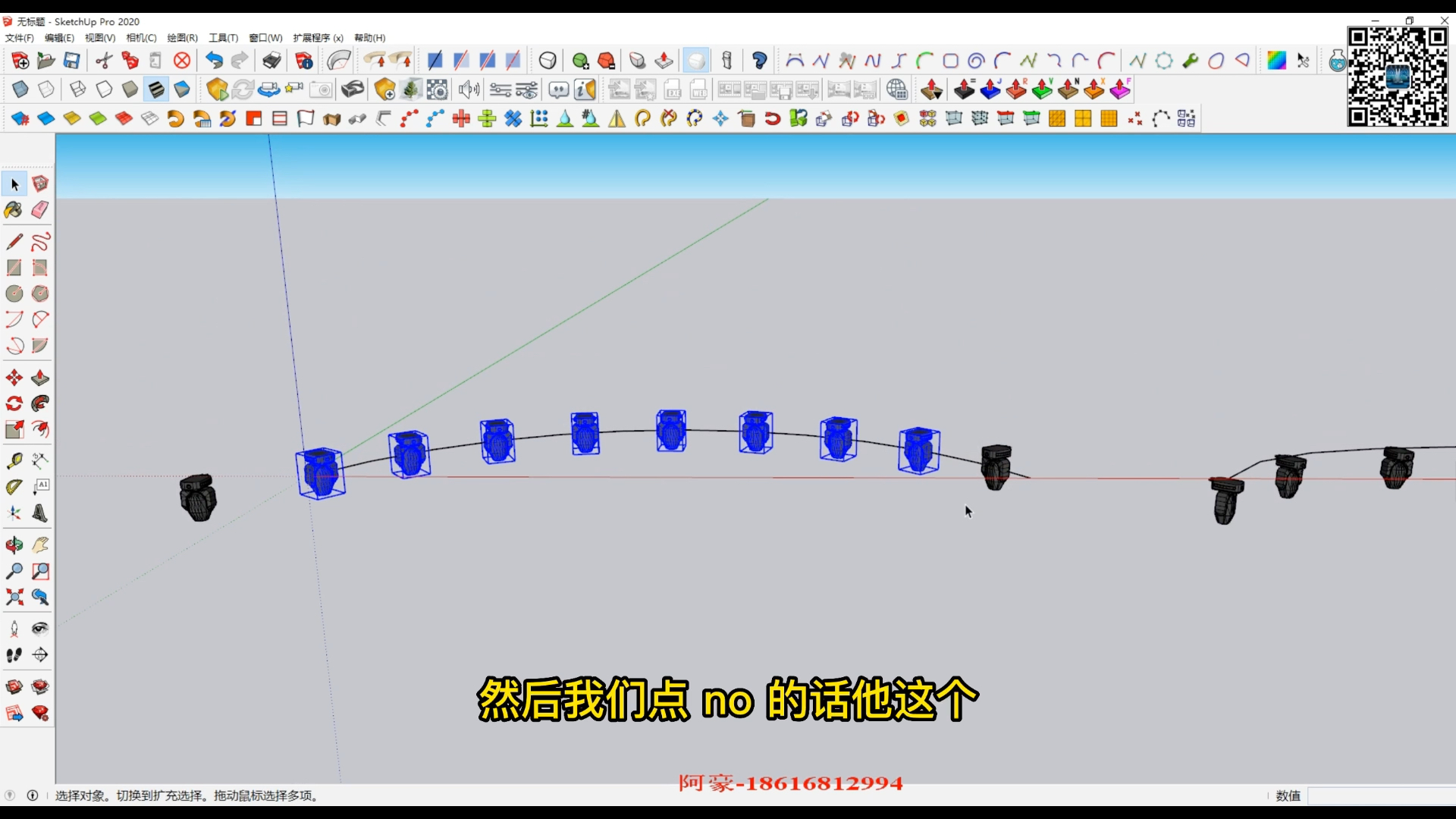Use the Tape Measure tool

click(14, 460)
